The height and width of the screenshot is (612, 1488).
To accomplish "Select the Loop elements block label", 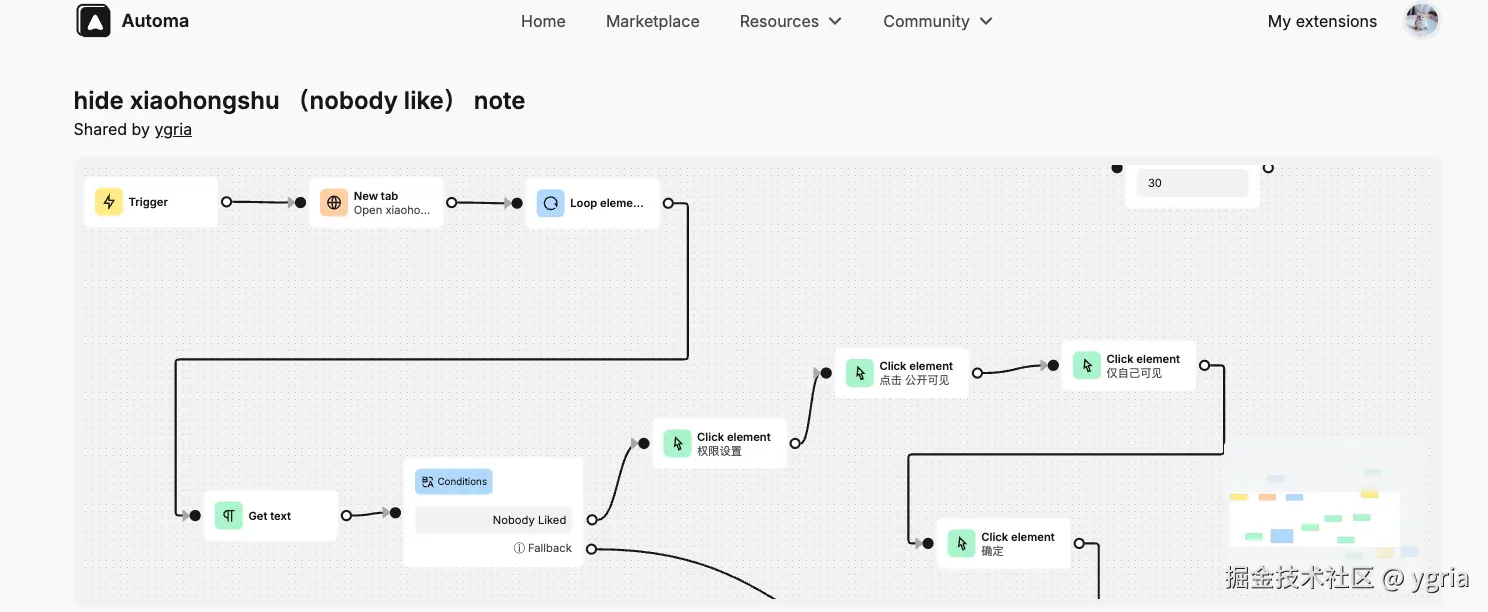I will [607, 203].
